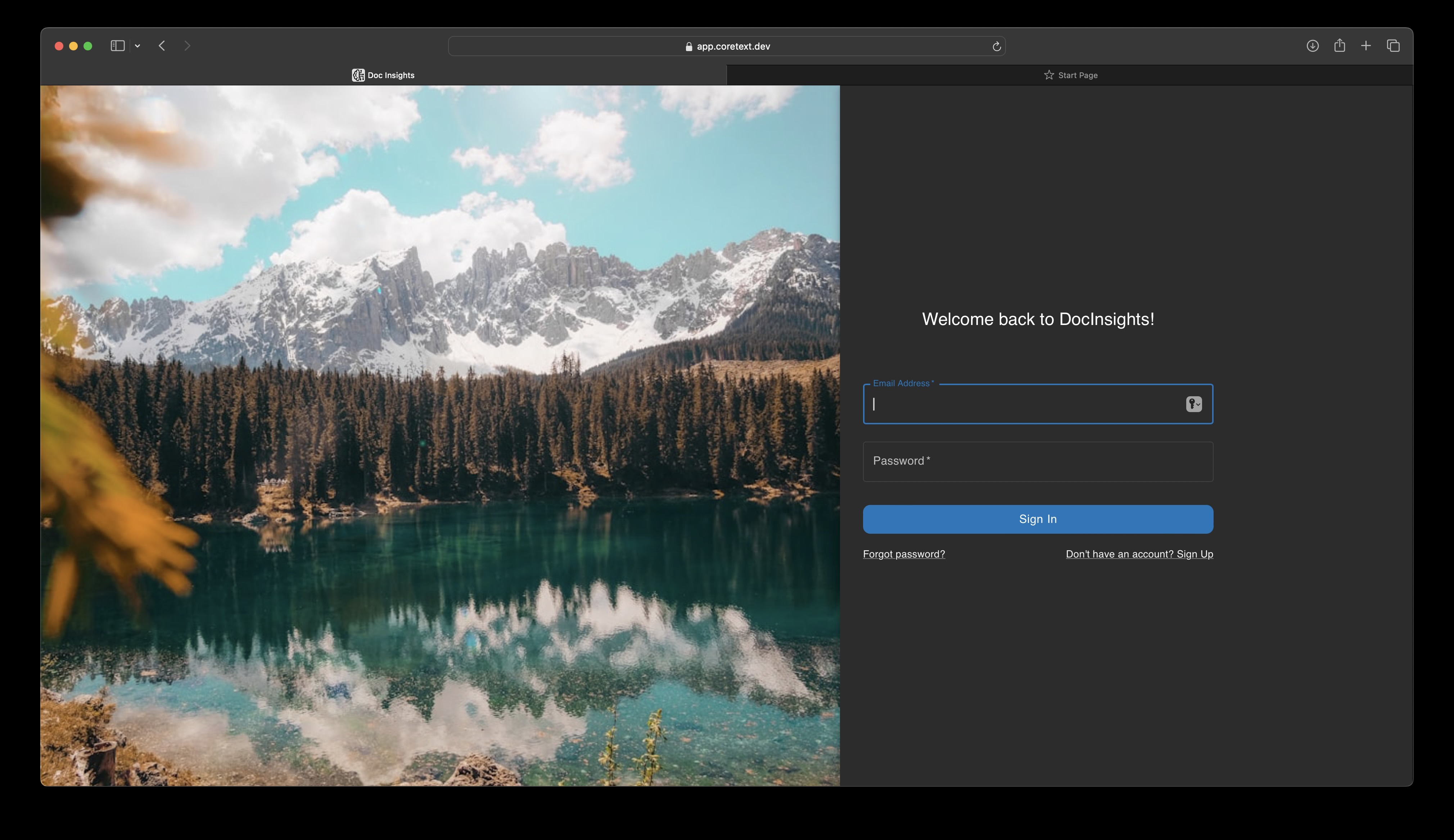Show tab overview icon
Viewport: 1454px width, 840px height.
coord(1393,46)
